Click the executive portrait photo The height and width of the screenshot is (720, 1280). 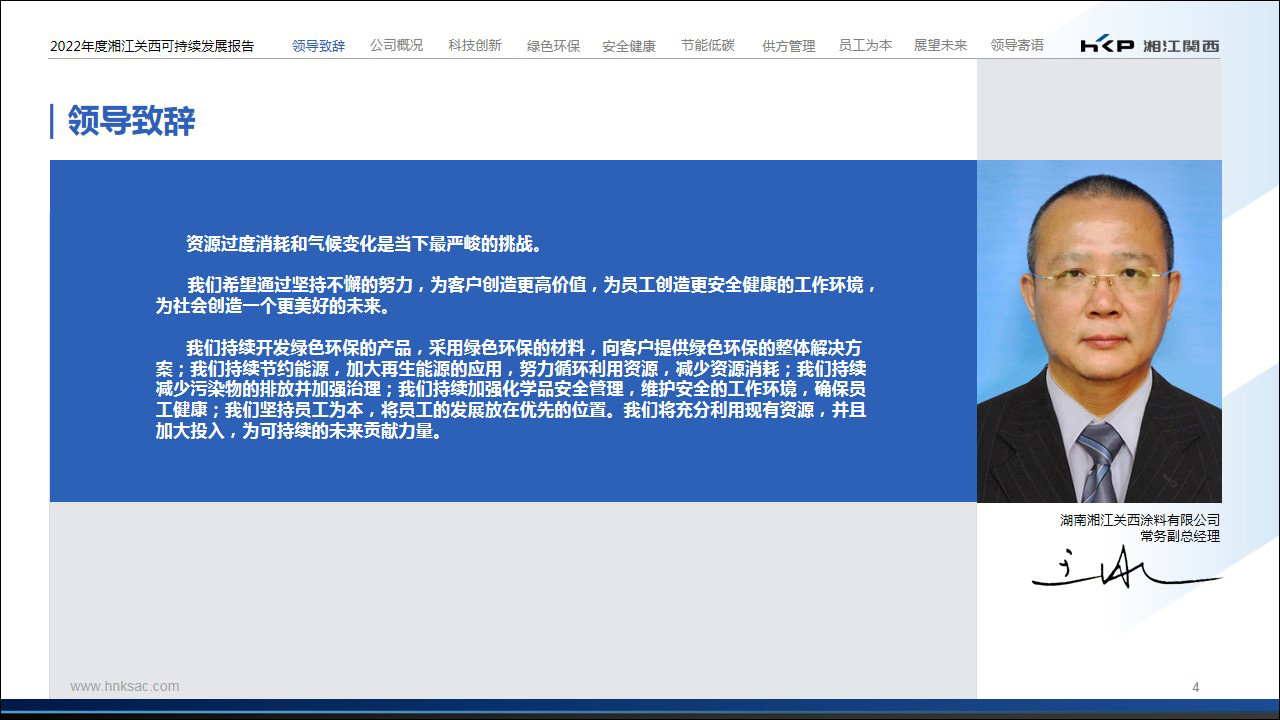tap(1099, 331)
